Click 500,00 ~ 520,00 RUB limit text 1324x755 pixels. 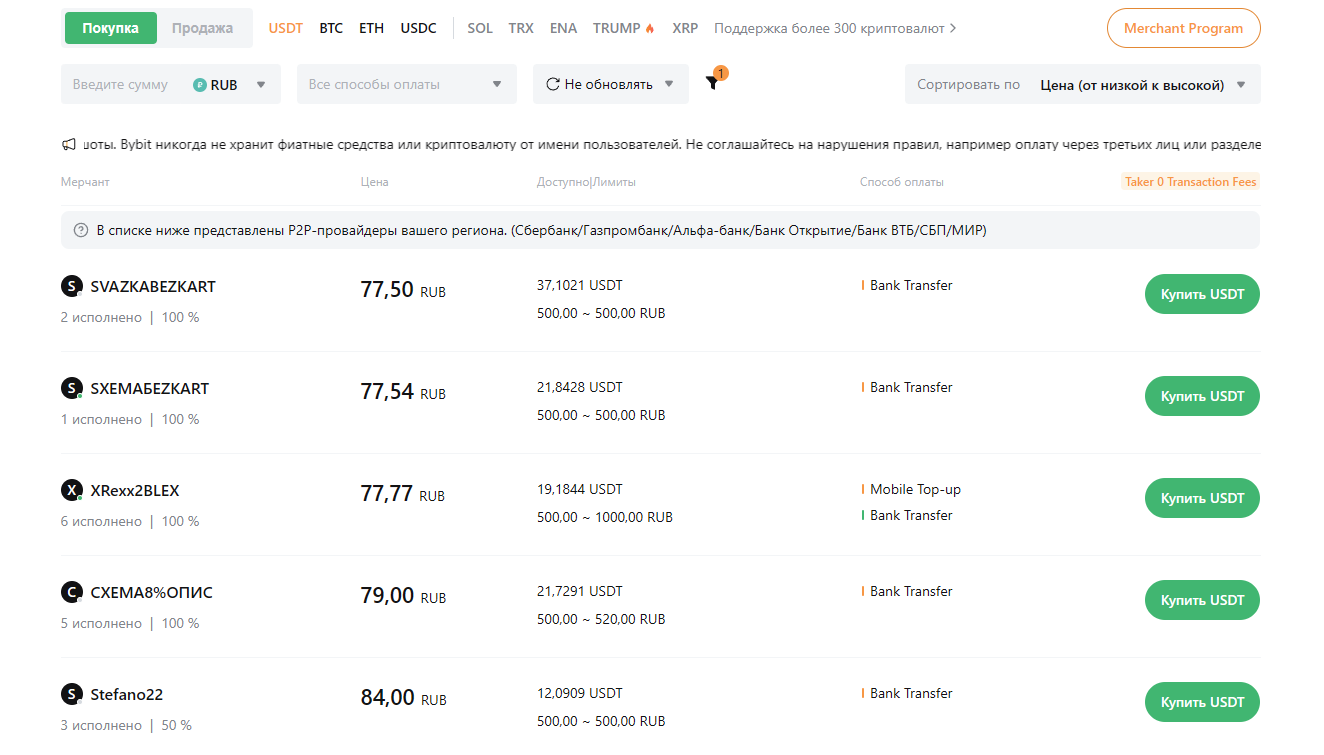601,620
